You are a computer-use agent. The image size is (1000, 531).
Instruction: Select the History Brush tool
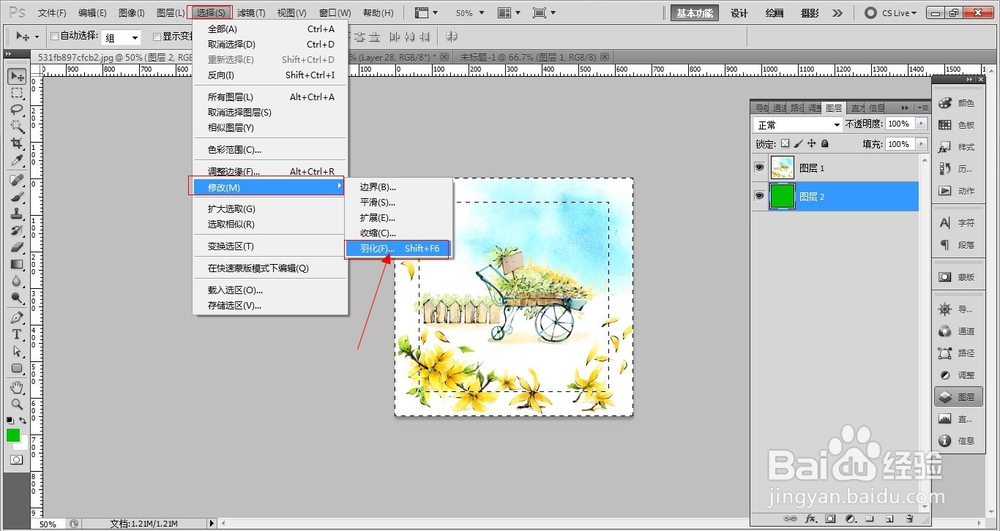[x=17, y=230]
